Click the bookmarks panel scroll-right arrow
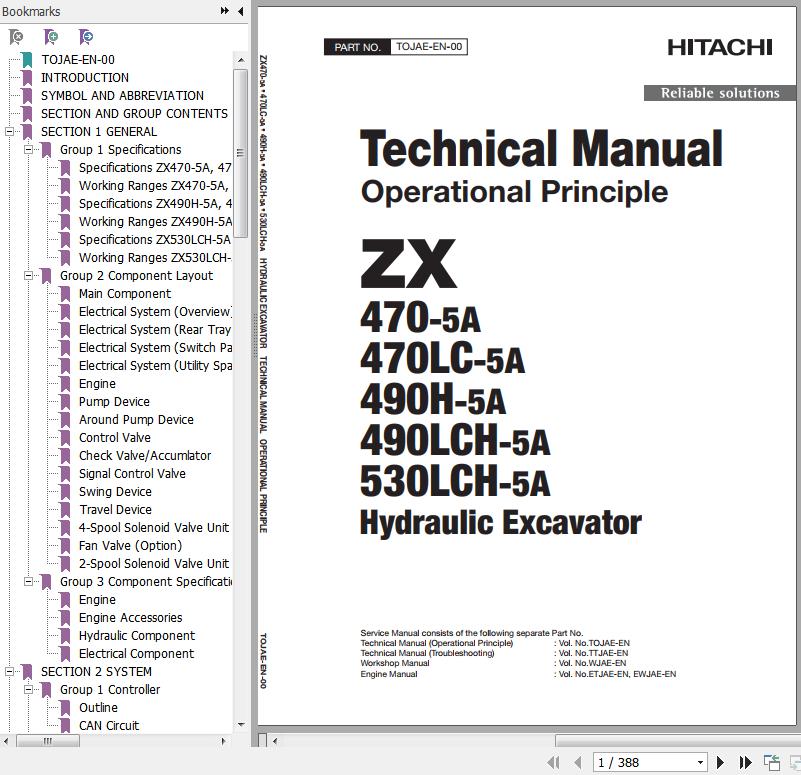The image size is (801, 775). tap(223, 741)
